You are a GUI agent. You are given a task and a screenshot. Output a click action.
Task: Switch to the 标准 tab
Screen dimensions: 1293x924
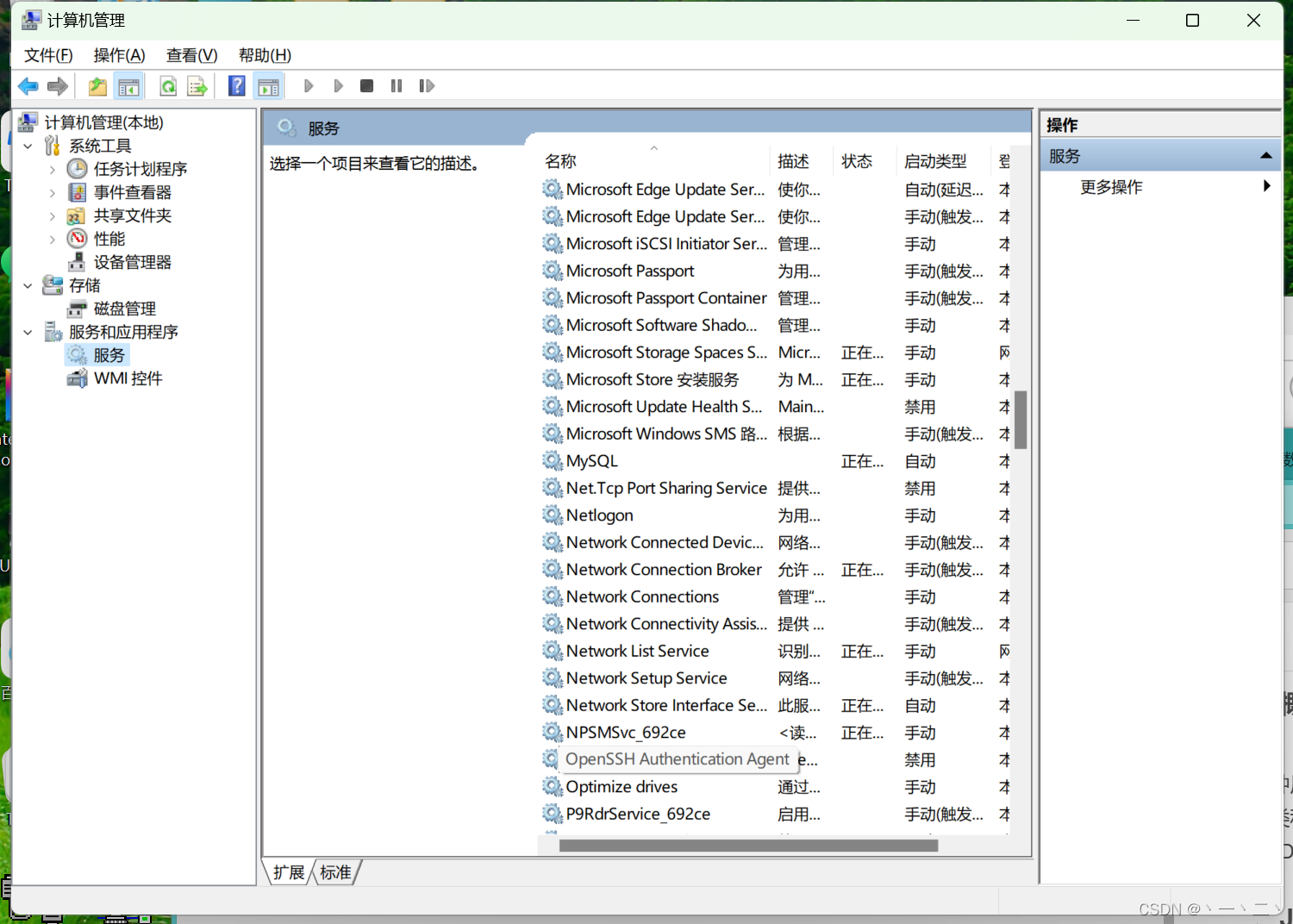[x=335, y=873]
